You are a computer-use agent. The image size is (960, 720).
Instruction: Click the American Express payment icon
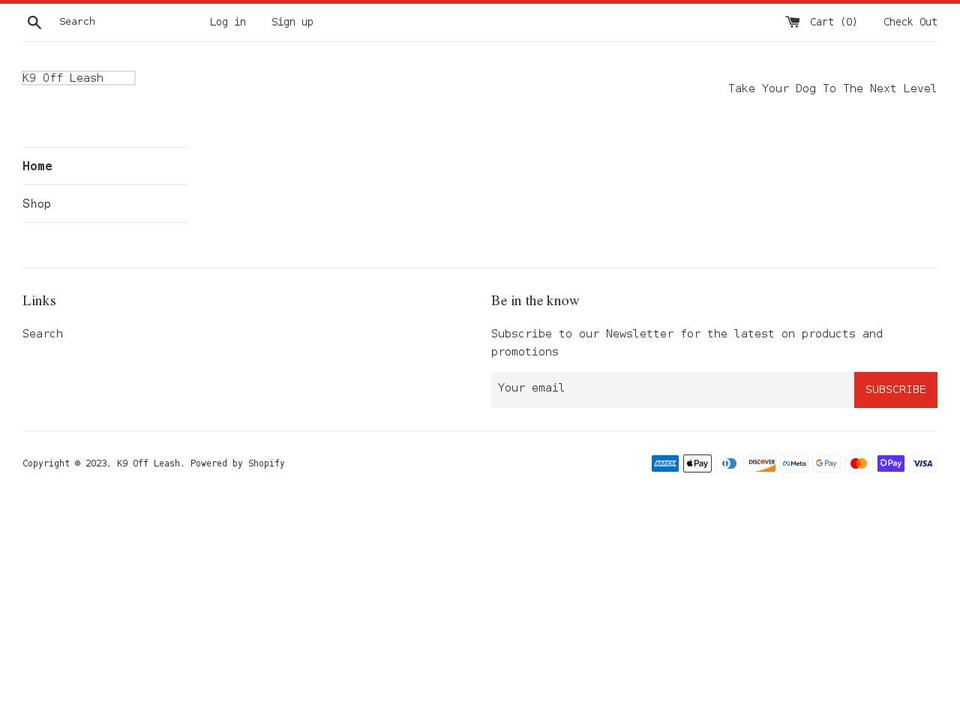pyautogui.click(x=665, y=463)
